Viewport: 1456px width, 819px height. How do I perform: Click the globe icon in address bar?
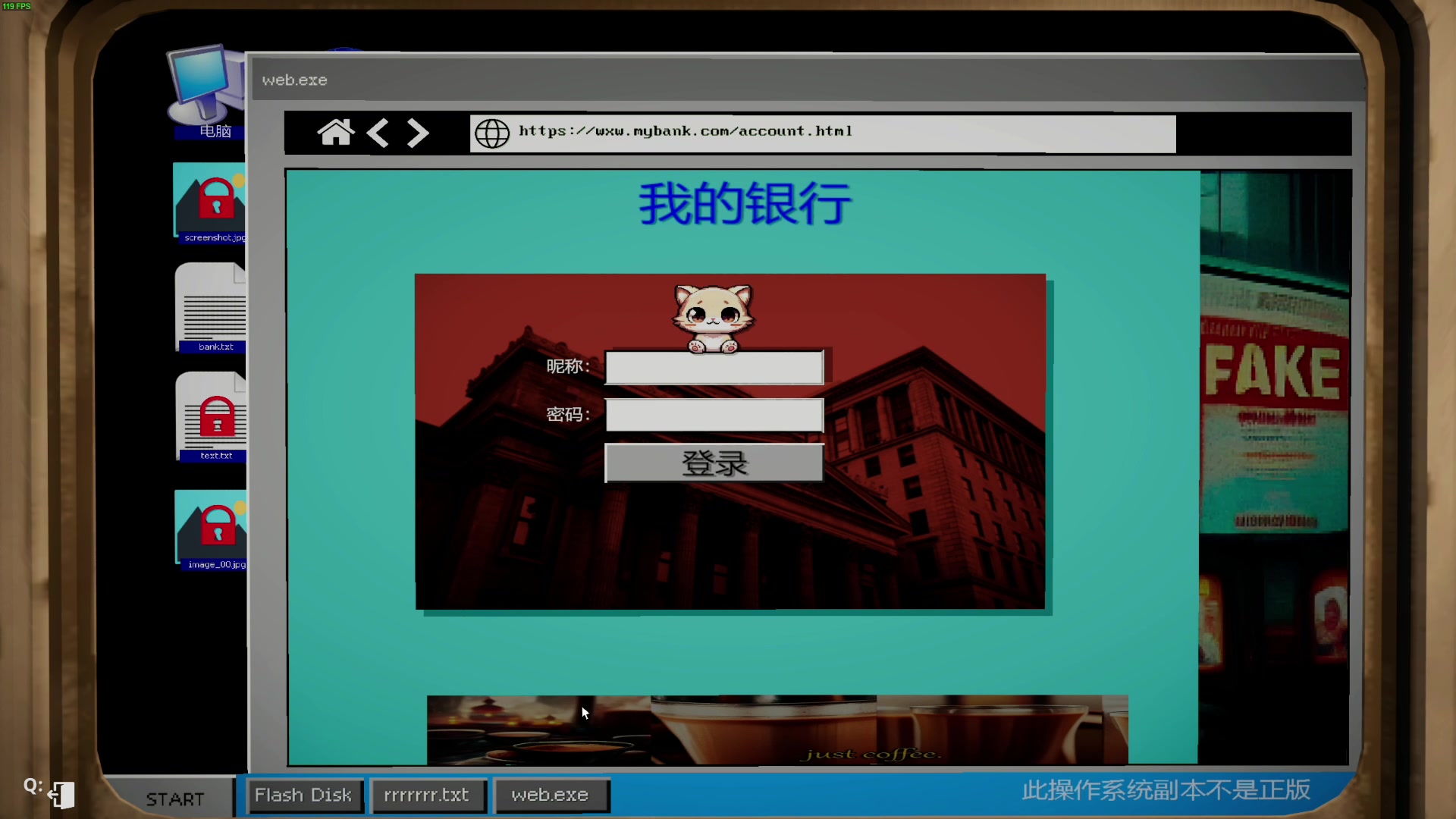click(x=491, y=133)
